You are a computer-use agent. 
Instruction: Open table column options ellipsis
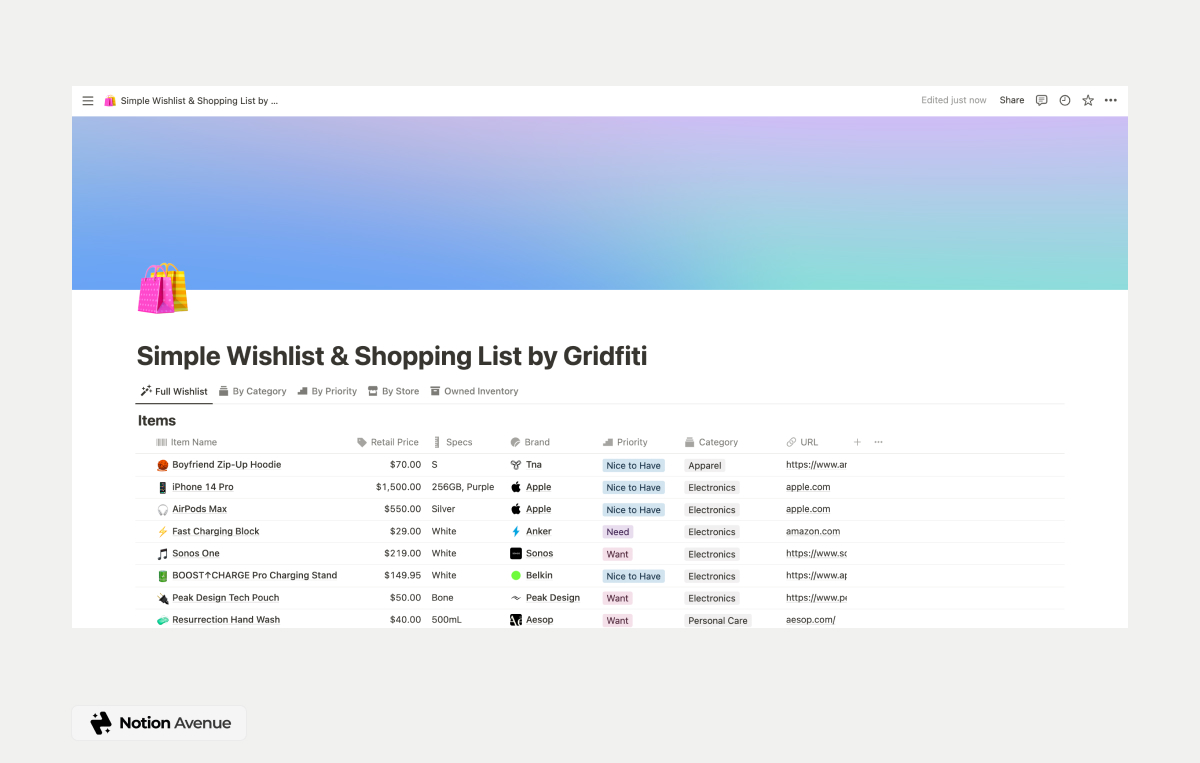point(878,442)
